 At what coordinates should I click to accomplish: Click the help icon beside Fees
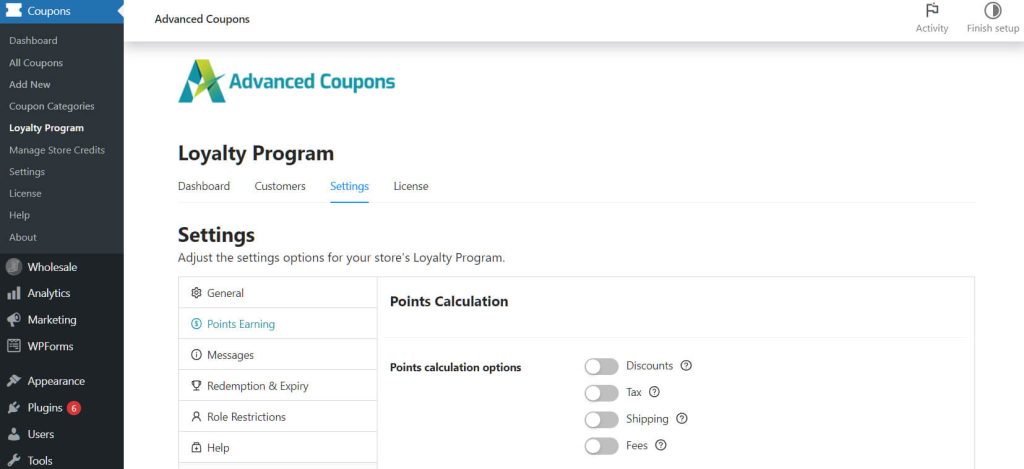pos(661,445)
